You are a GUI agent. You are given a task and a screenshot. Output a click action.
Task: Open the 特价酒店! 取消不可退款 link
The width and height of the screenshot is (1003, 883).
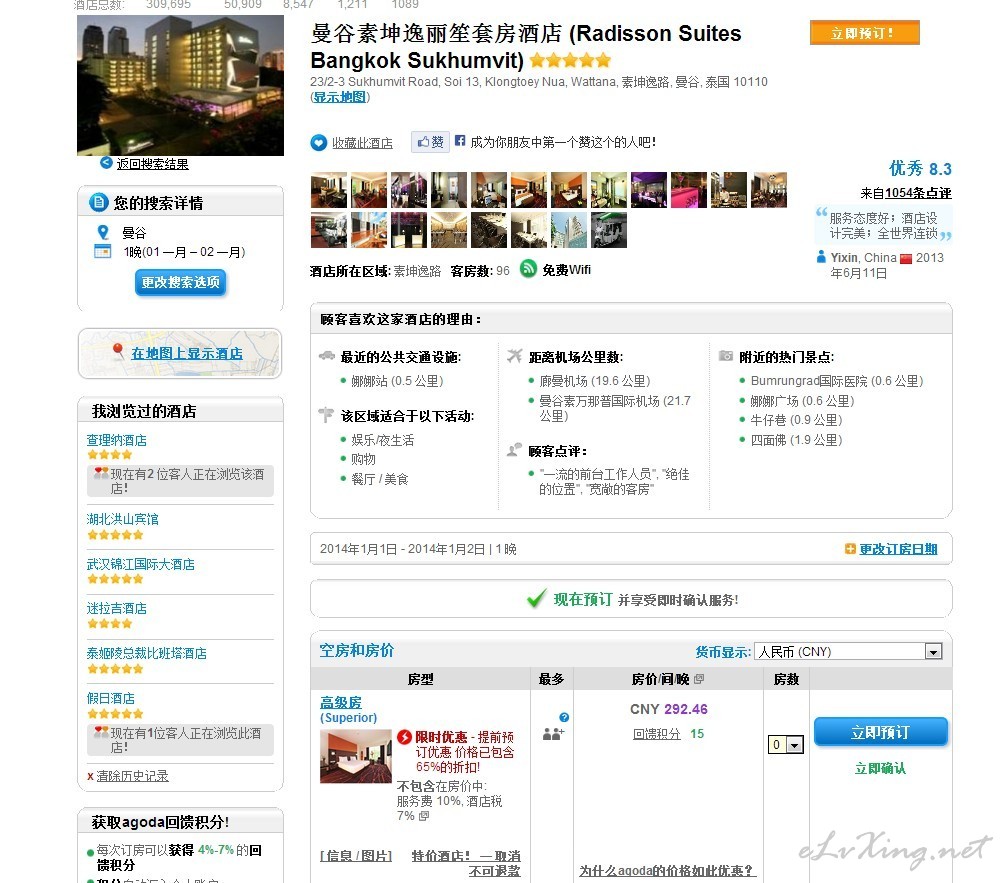click(466, 863)
